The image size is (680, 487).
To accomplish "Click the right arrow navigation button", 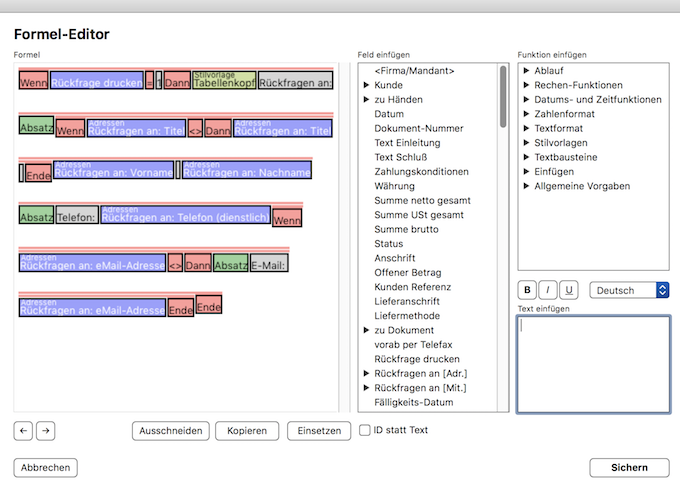I will [x=45, y=431].
